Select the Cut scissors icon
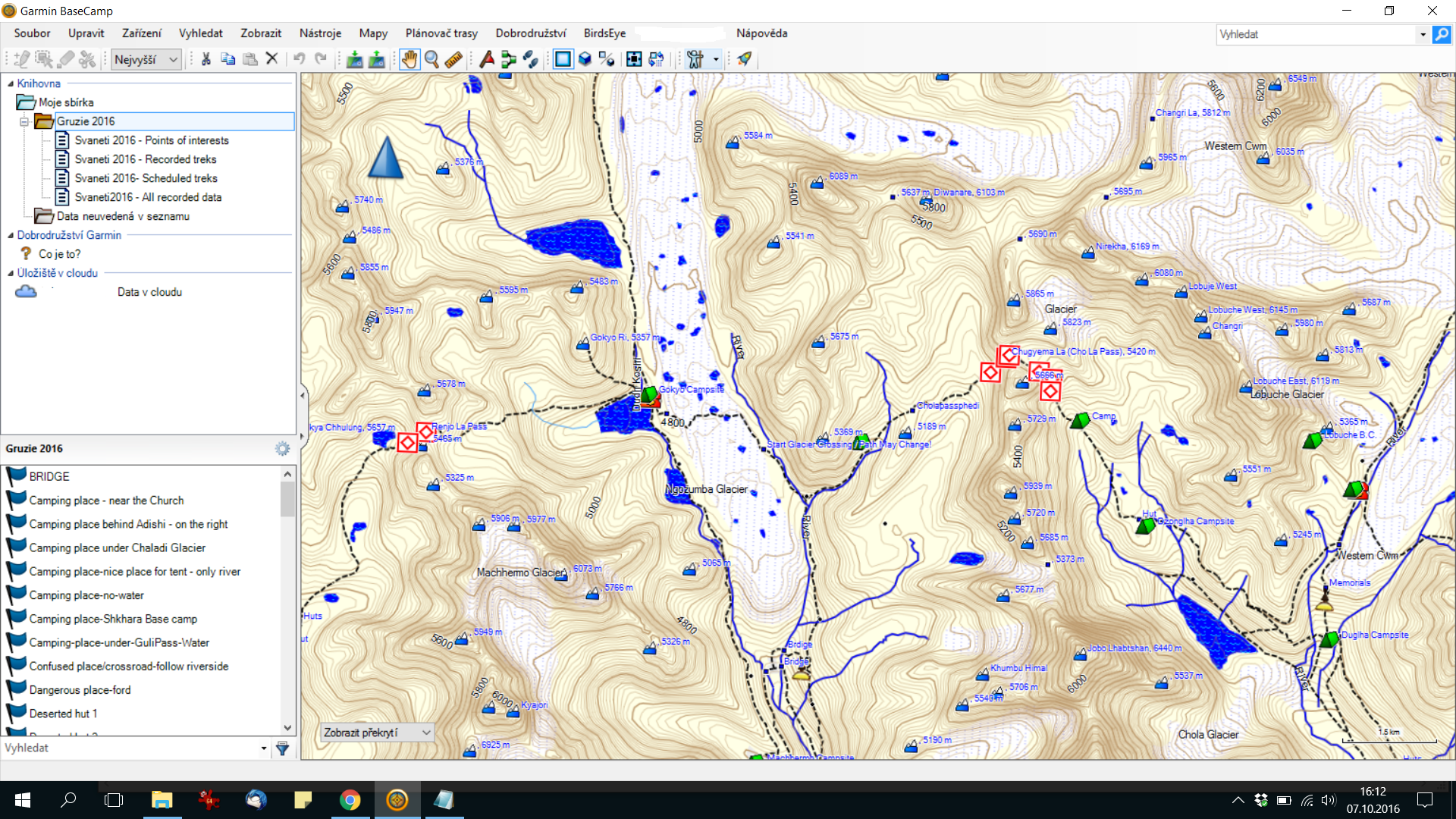This screenshot has height=819, width=1456. pos(206,59)
